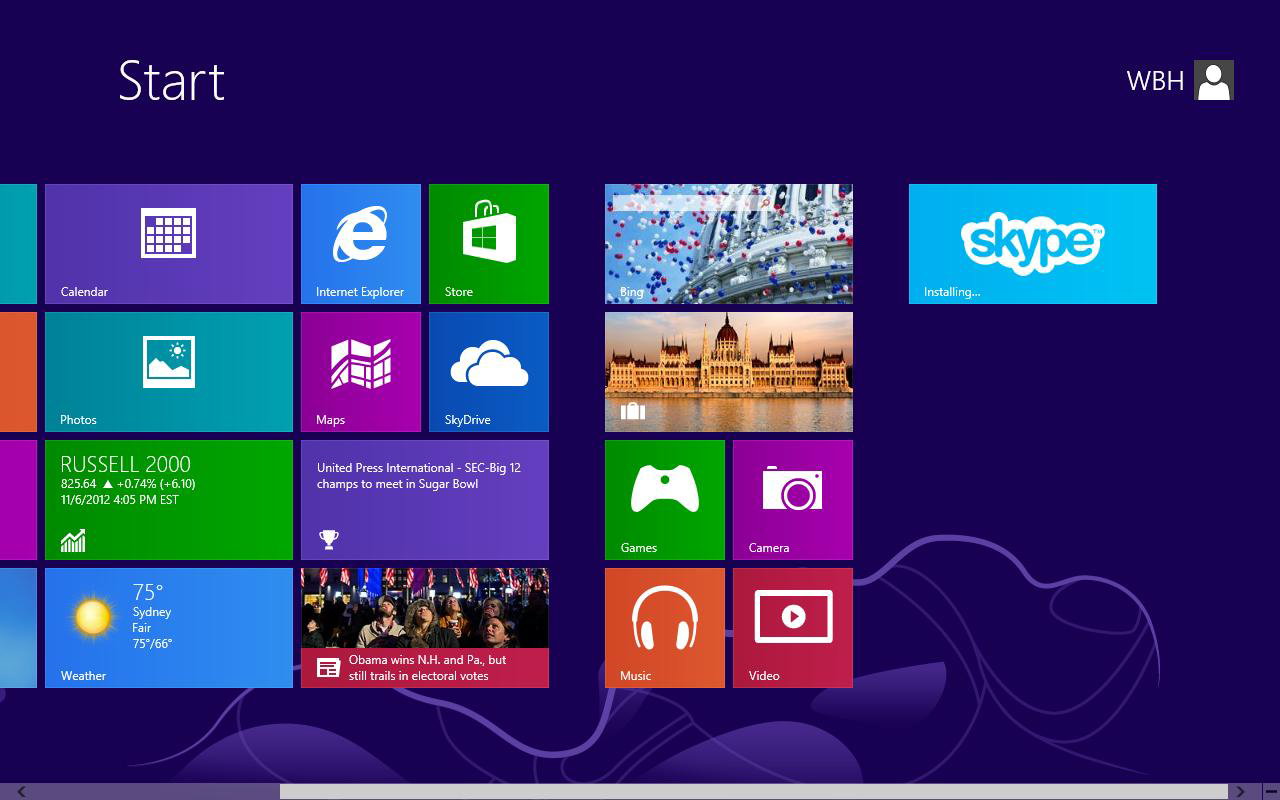This screenshot has height=800, width=1280.
Task: Open the Store tile
Action: coord(489,244)
